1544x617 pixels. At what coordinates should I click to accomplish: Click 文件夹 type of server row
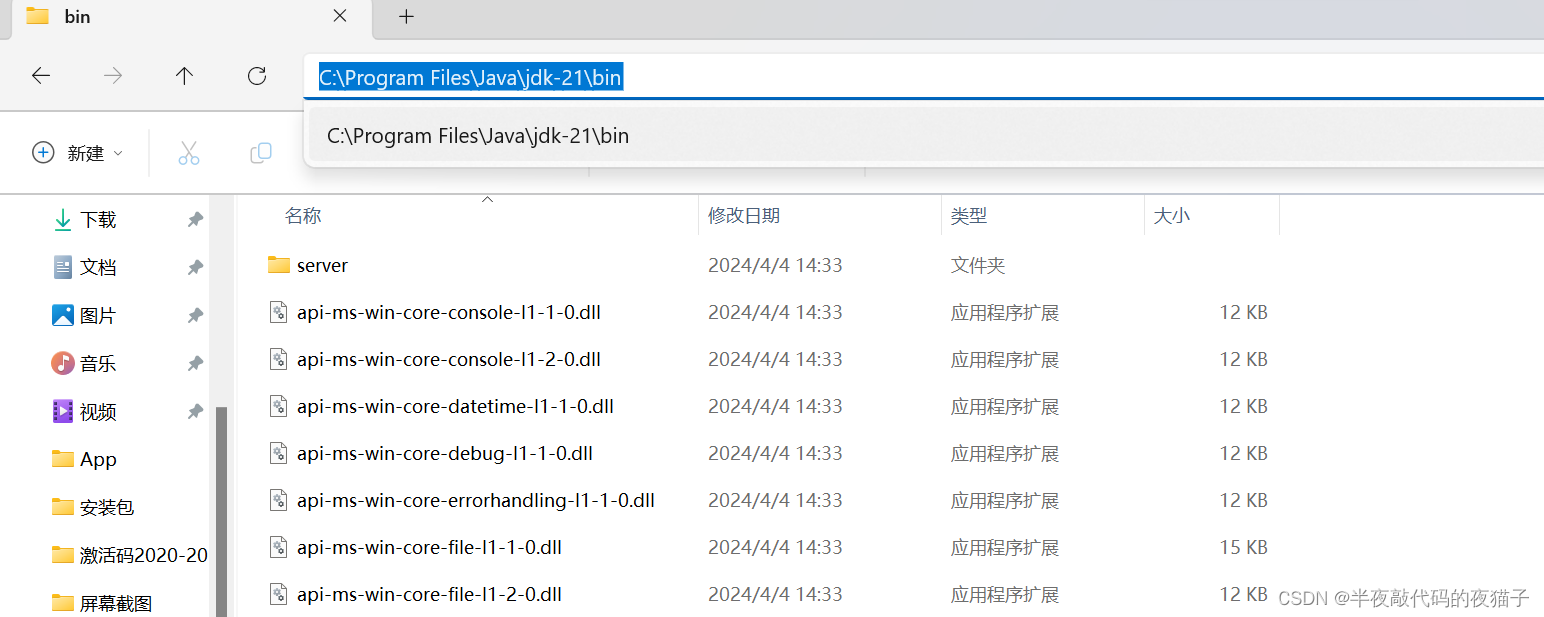click(977, 265)
